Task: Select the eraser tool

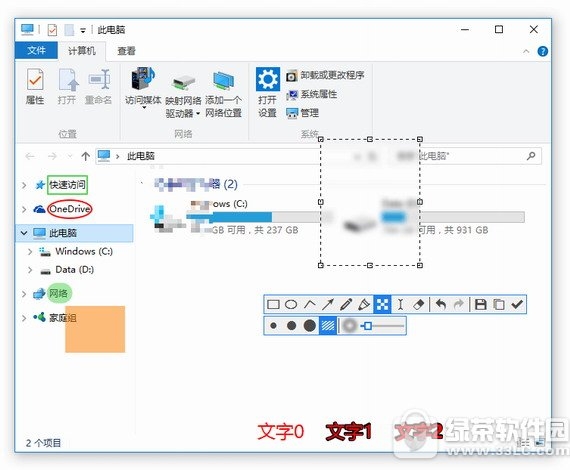Action: (x=418, y=304)
